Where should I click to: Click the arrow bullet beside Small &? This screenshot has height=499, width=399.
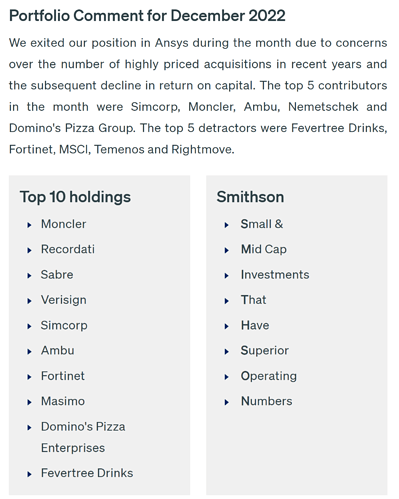pyautogui.click(x=227, y=225)
